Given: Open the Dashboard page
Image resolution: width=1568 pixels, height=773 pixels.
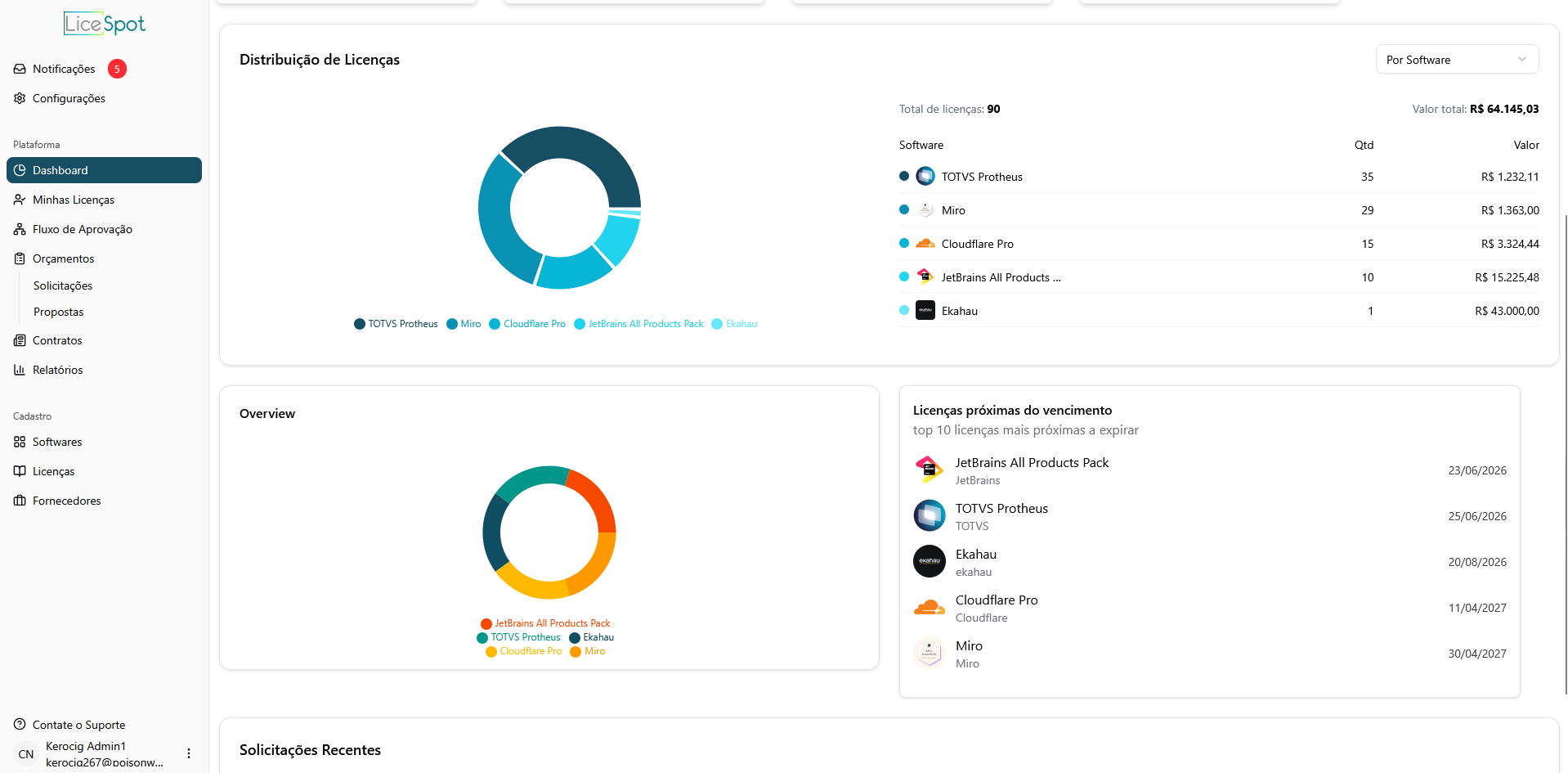Looking at the screenshot, I should (x=104, y=170).
